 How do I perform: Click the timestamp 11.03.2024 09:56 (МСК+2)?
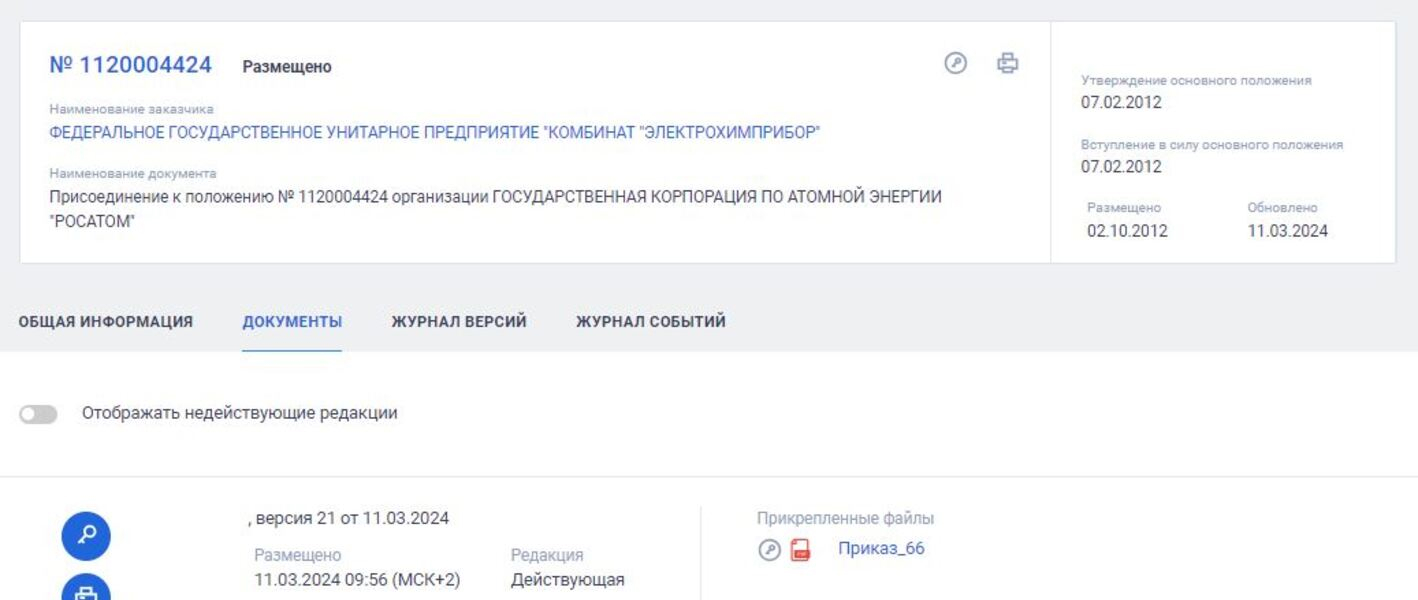coord(357,579)
